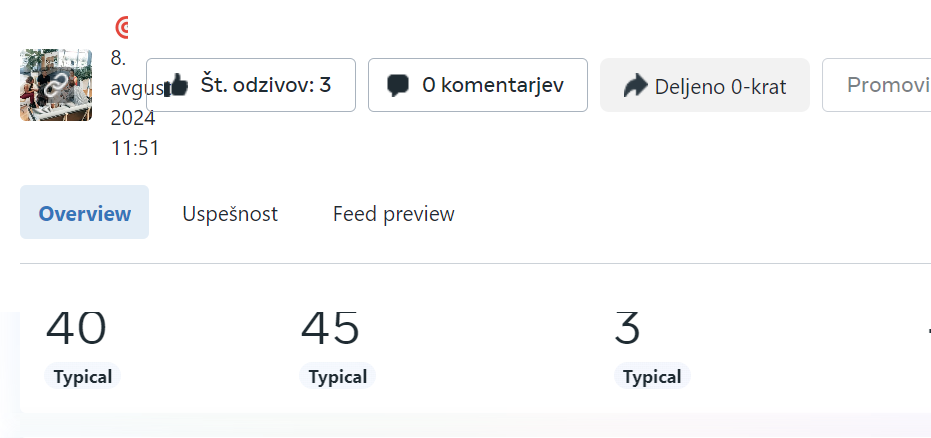This screenshot has width=931, height=438.
Task: Click the partially visible Promovi button
Action: tap(877, 85)
